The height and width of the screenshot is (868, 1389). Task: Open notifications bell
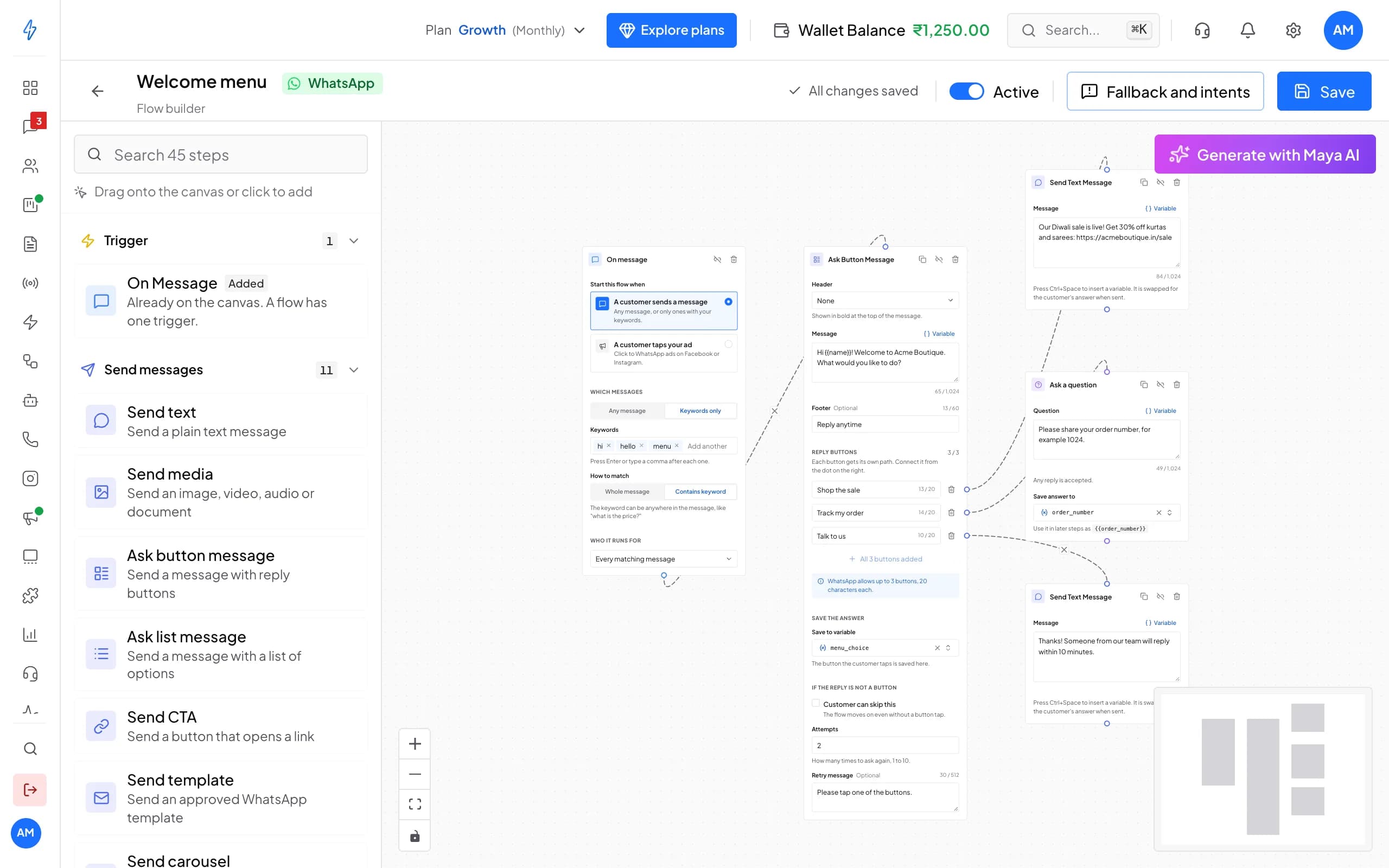coord(1248,30)
